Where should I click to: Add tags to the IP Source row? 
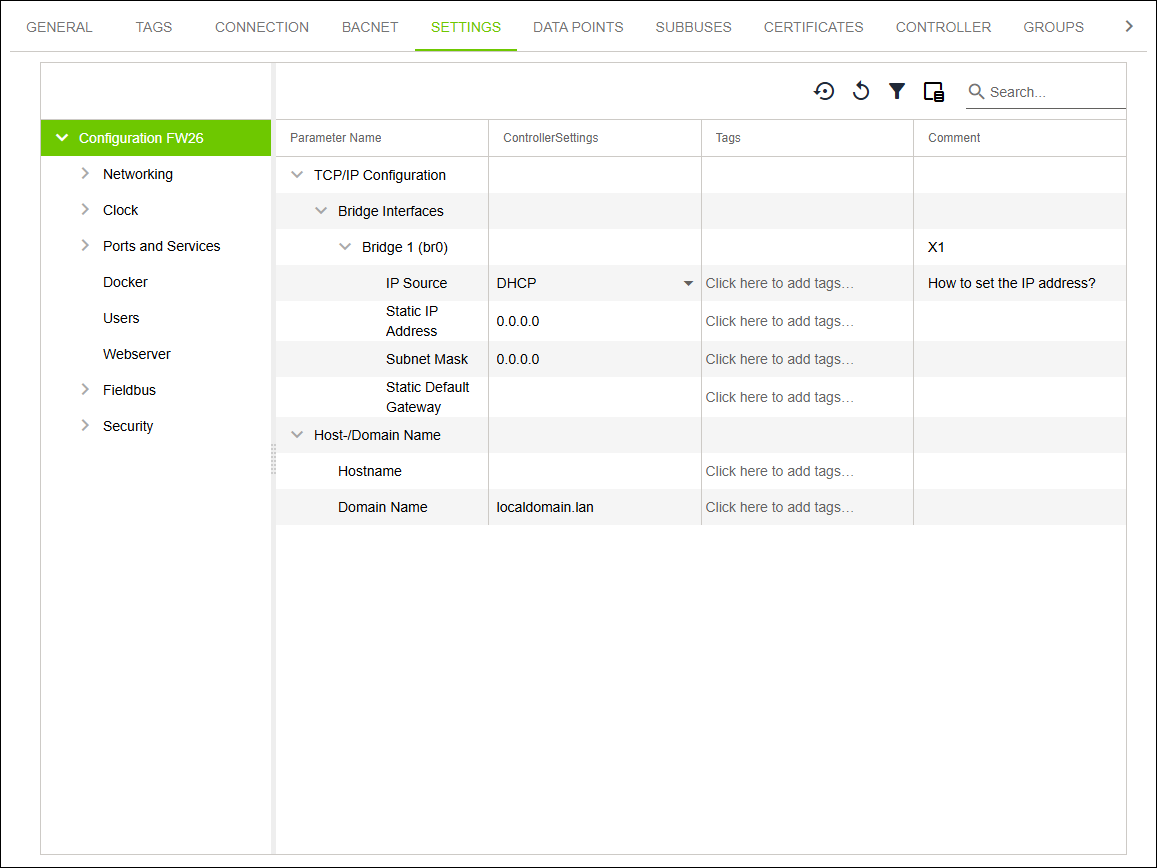click(x=779, y=283)
